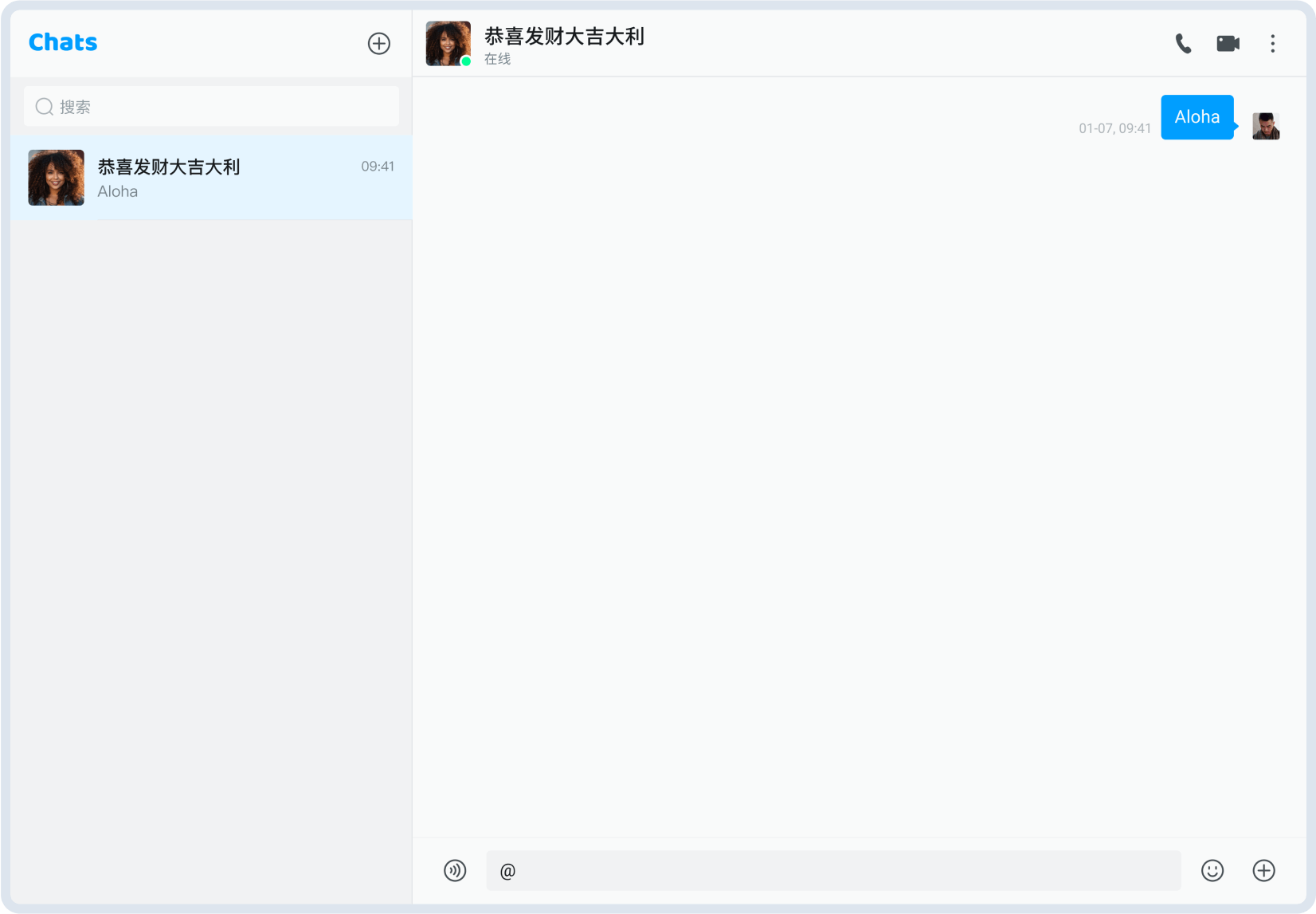
Task: Open the attachment options with the plus icon
Action: (1263, 870)
